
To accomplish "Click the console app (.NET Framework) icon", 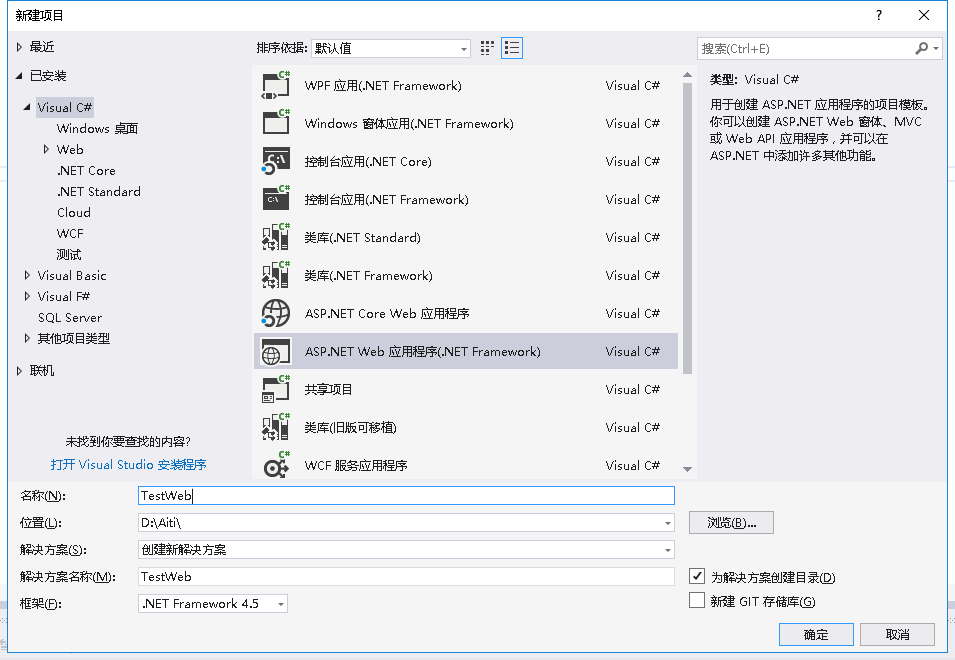I will tap(276, 199).
